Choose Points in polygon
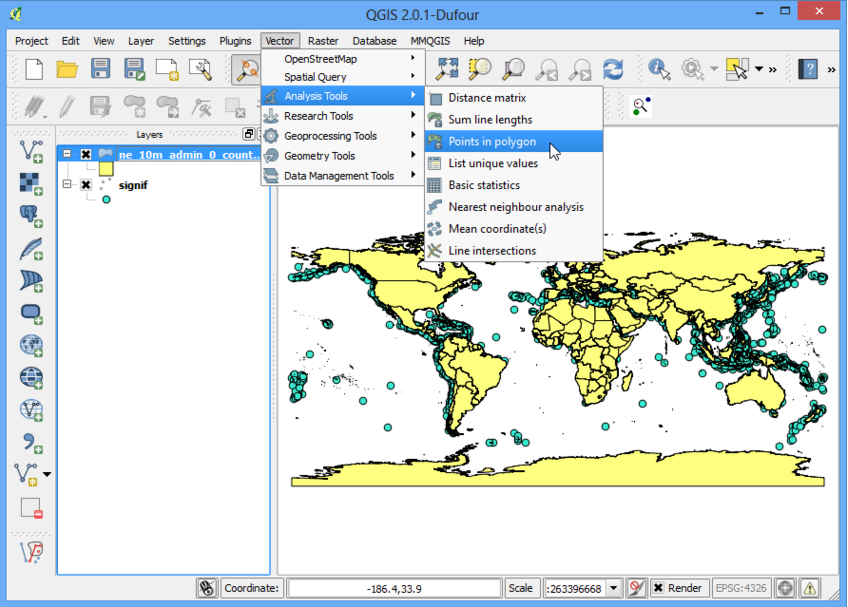This screenshot has height=607, width=848. pos(514,141)
